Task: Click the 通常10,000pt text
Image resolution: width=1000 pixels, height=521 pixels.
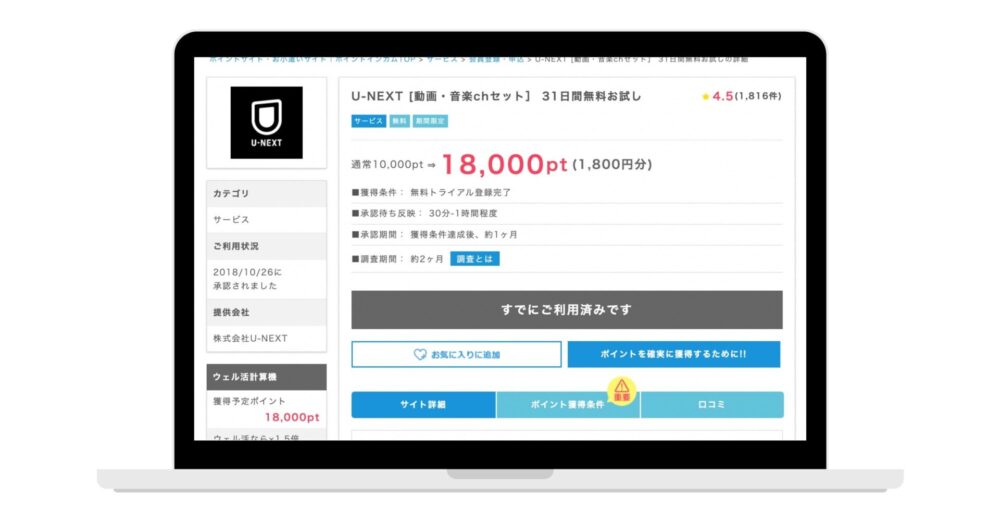Action: pos(387,165)
